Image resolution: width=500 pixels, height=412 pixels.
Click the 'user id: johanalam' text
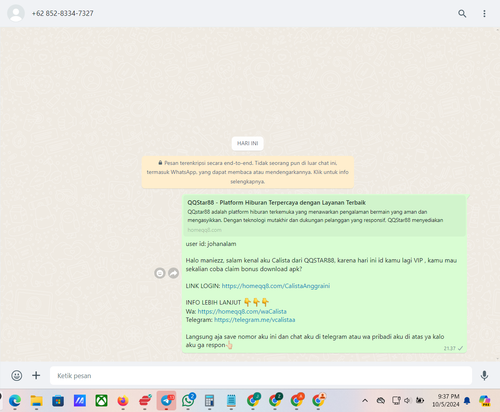211,244
